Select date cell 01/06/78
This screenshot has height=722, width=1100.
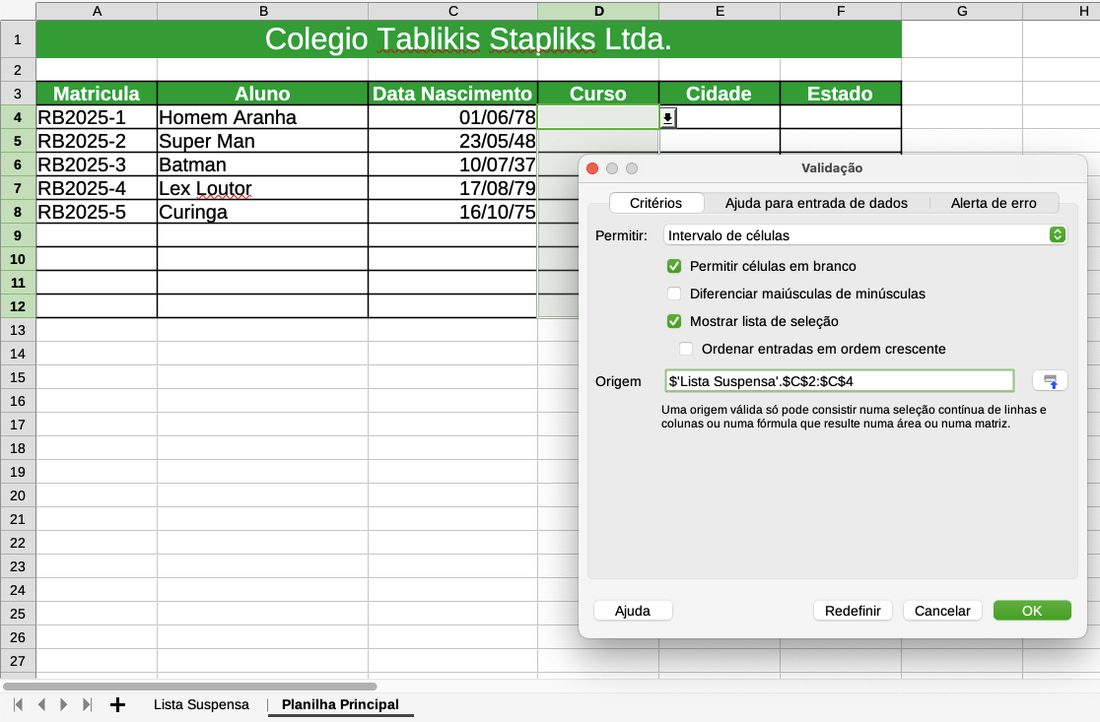(x=453, y=117)
